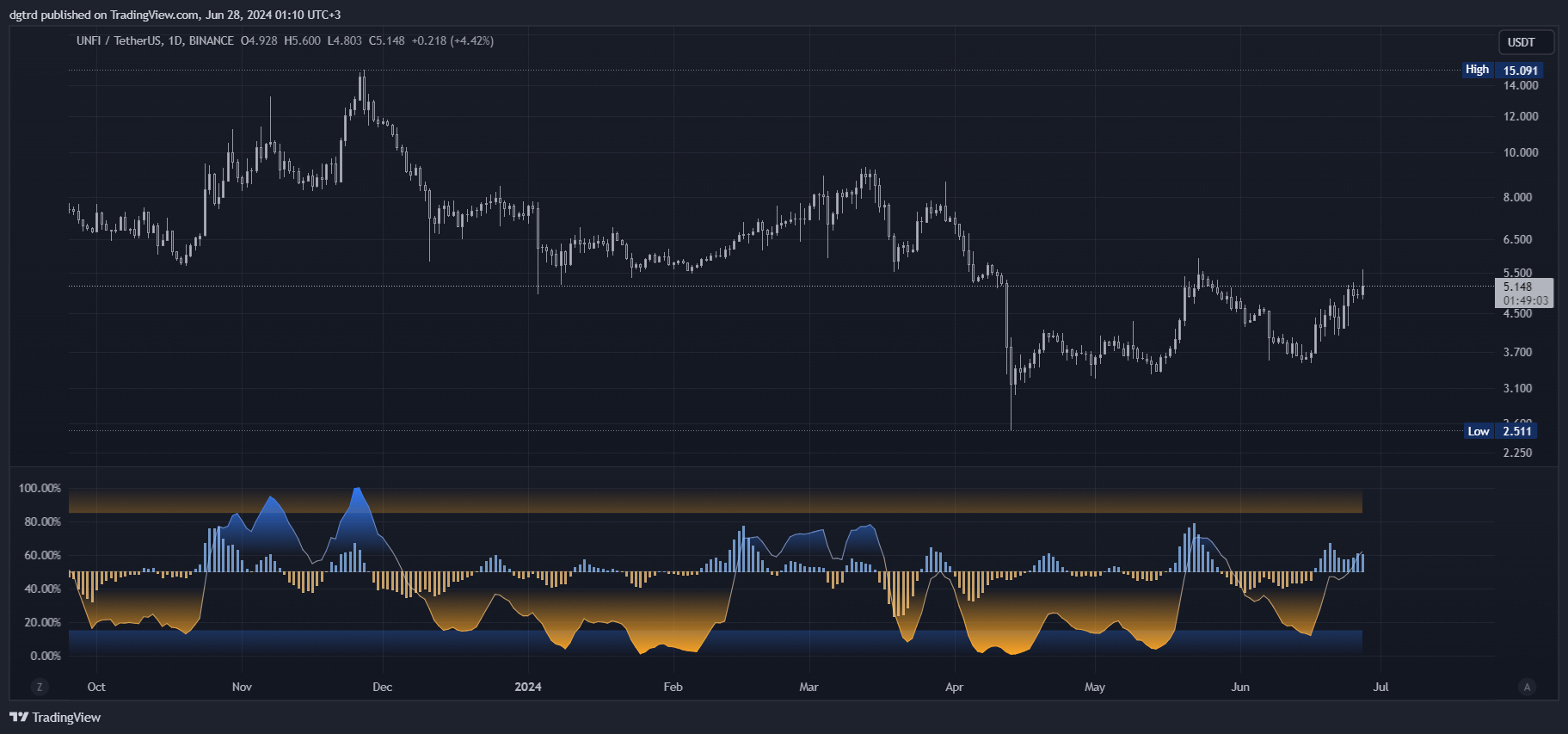
Task: Click the 14.000 price scale value
Action: (x=1521, y=85)
